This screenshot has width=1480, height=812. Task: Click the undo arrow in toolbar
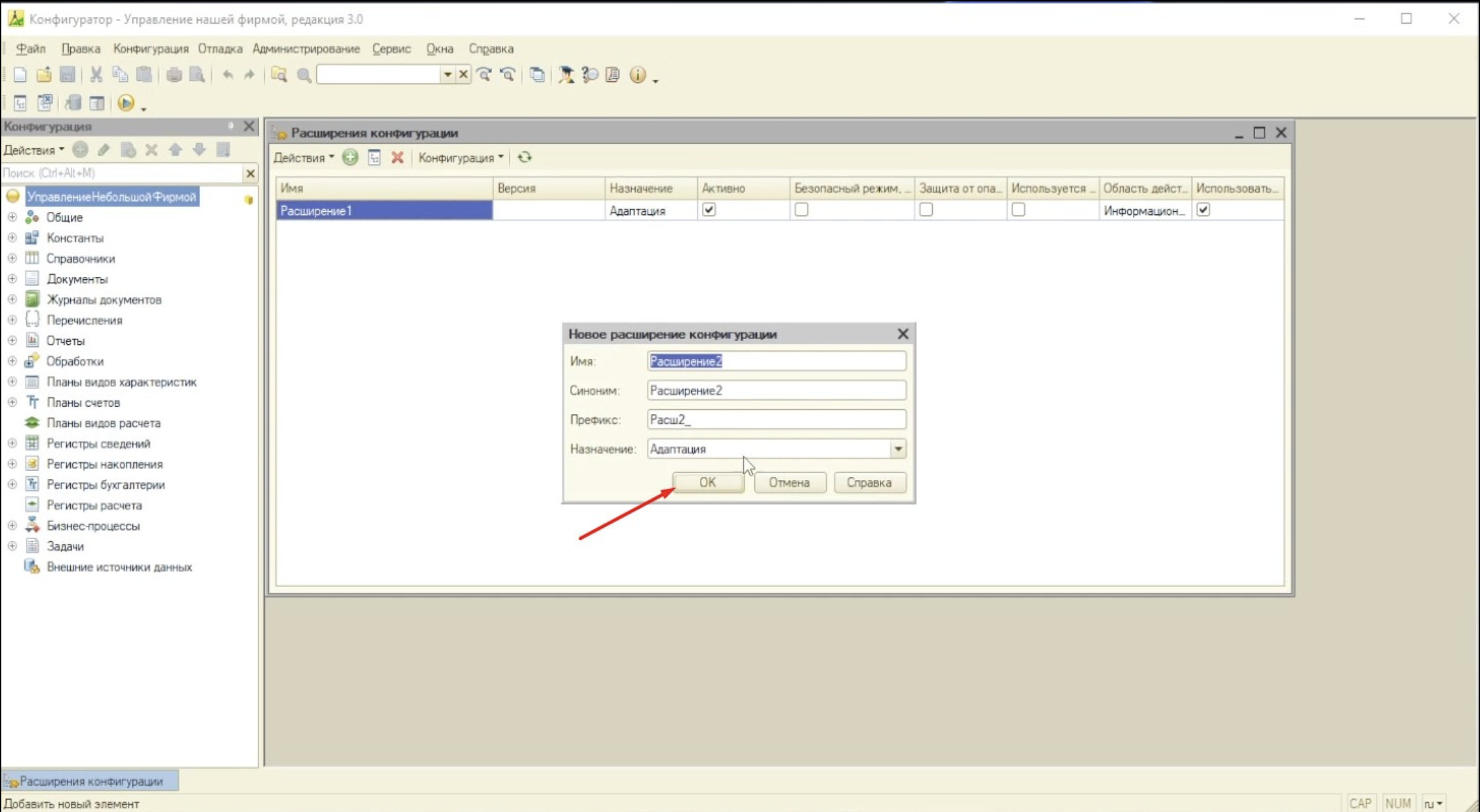(x=227, y=75)
